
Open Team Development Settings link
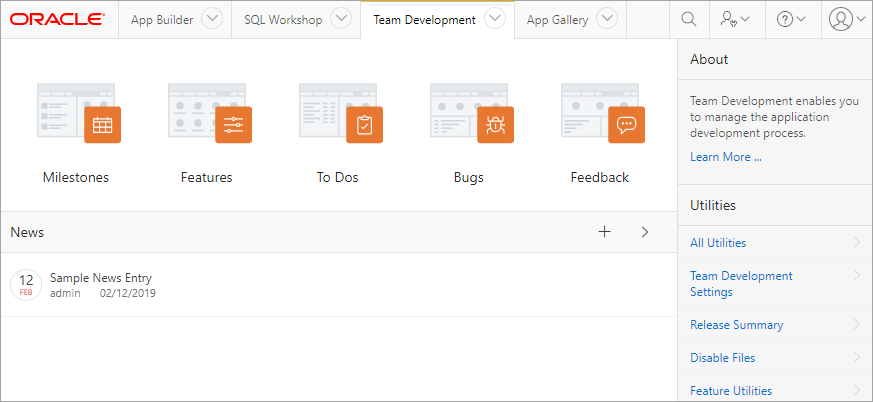(x=741, y=284)
